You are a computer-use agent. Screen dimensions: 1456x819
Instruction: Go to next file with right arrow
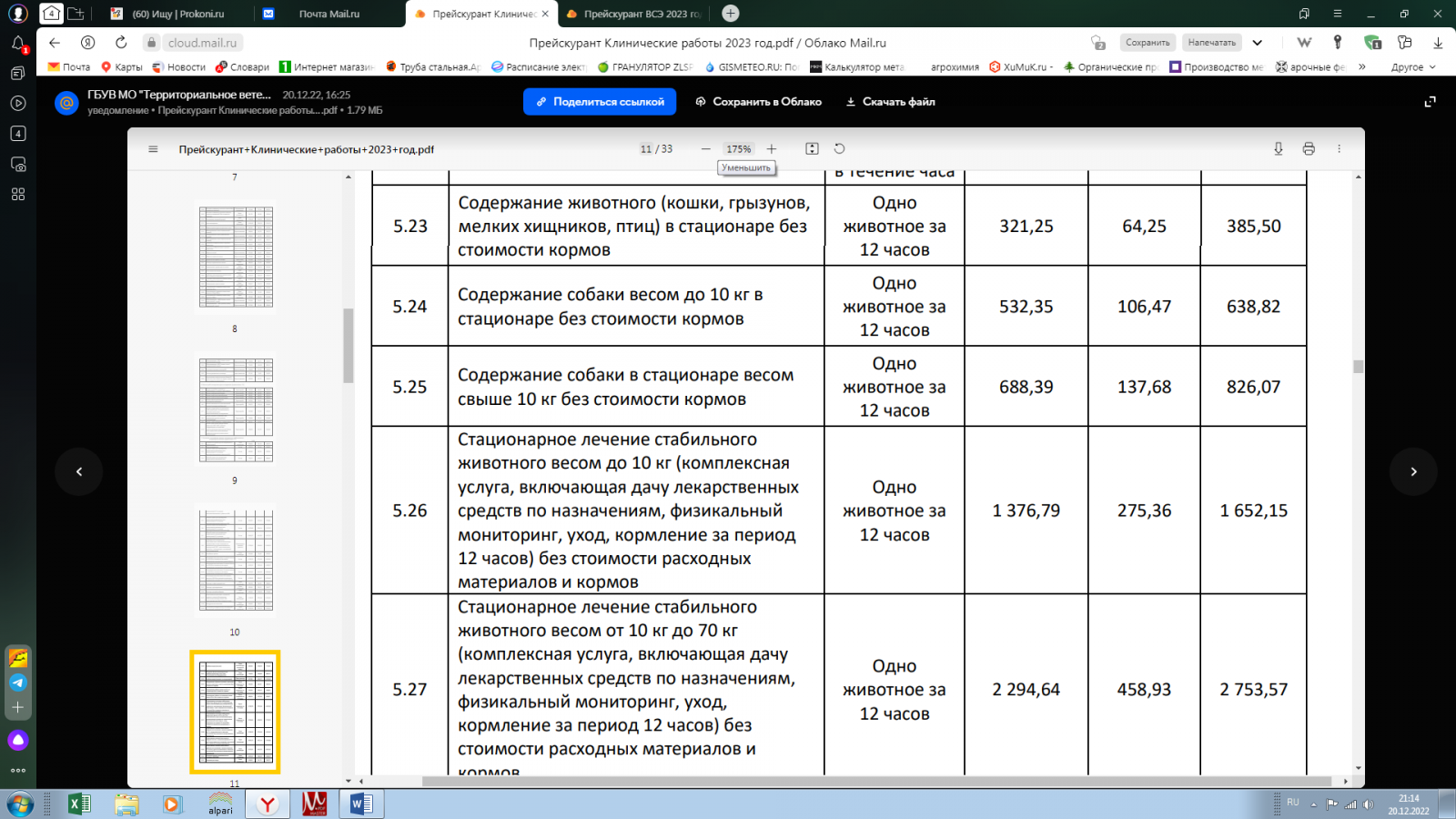point(1413,471)
